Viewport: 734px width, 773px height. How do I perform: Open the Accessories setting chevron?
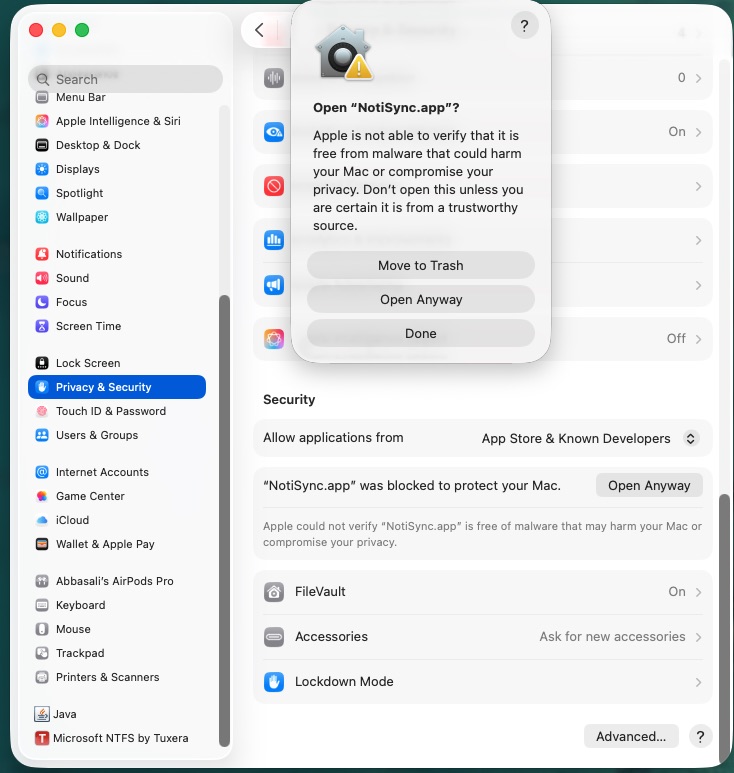pyautogui.click(x=698, y=637)
